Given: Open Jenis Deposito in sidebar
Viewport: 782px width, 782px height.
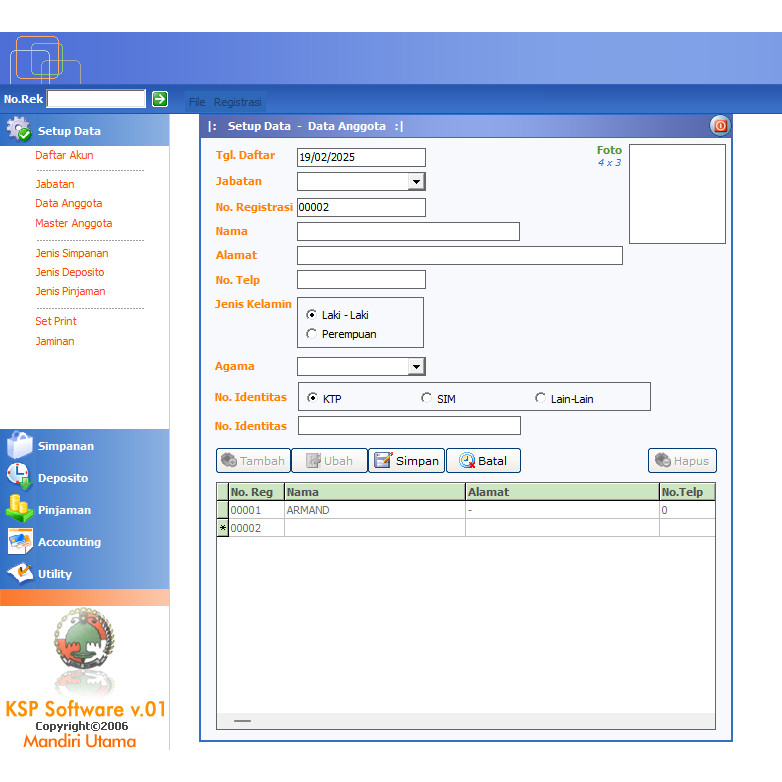Looking at the screenshot, I should [x=70, y=272].
